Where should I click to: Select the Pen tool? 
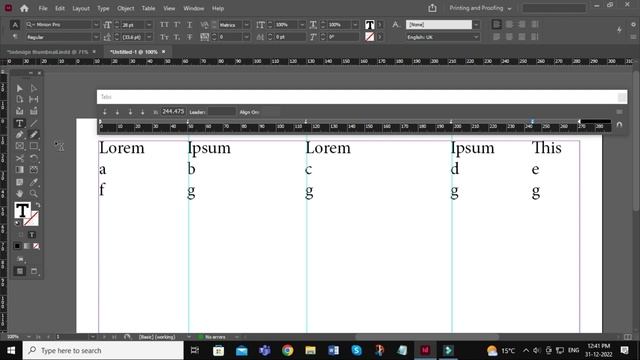19,134
